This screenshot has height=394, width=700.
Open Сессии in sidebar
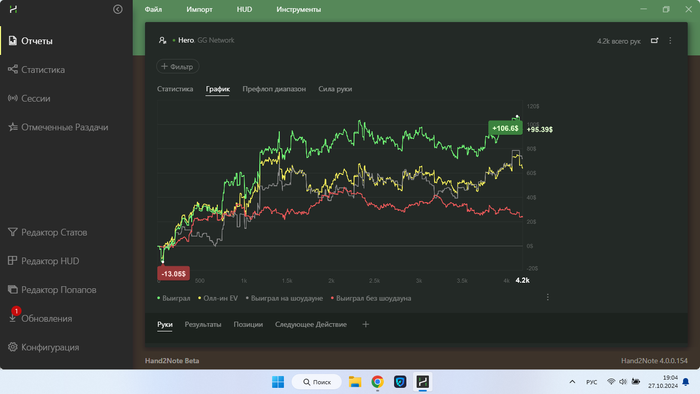pos(36,99)
